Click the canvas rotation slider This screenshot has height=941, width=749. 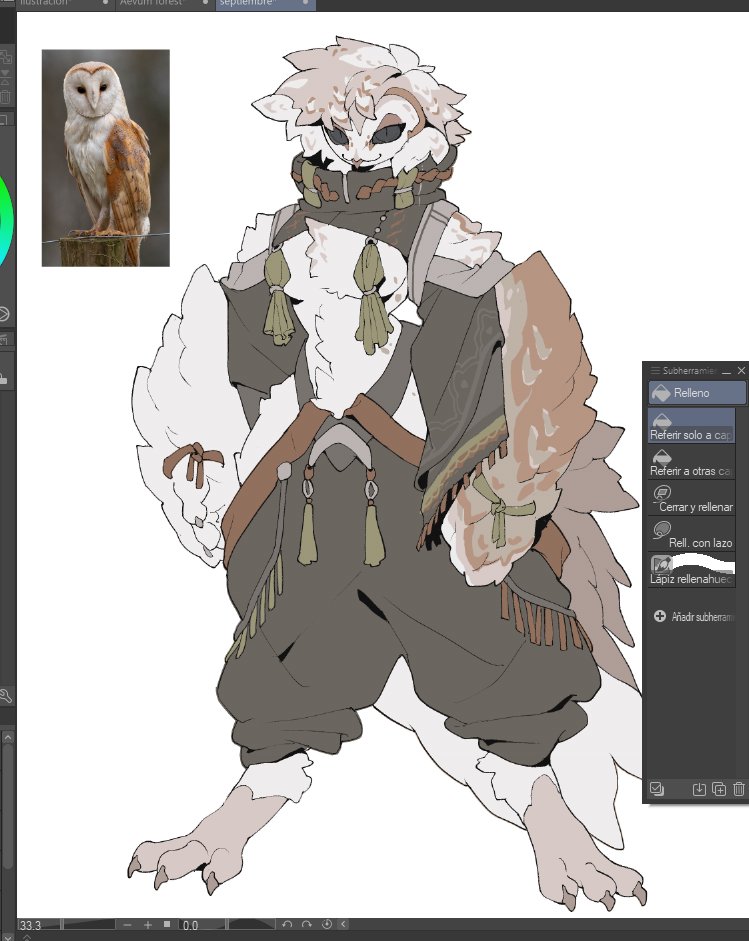point(251,925)
